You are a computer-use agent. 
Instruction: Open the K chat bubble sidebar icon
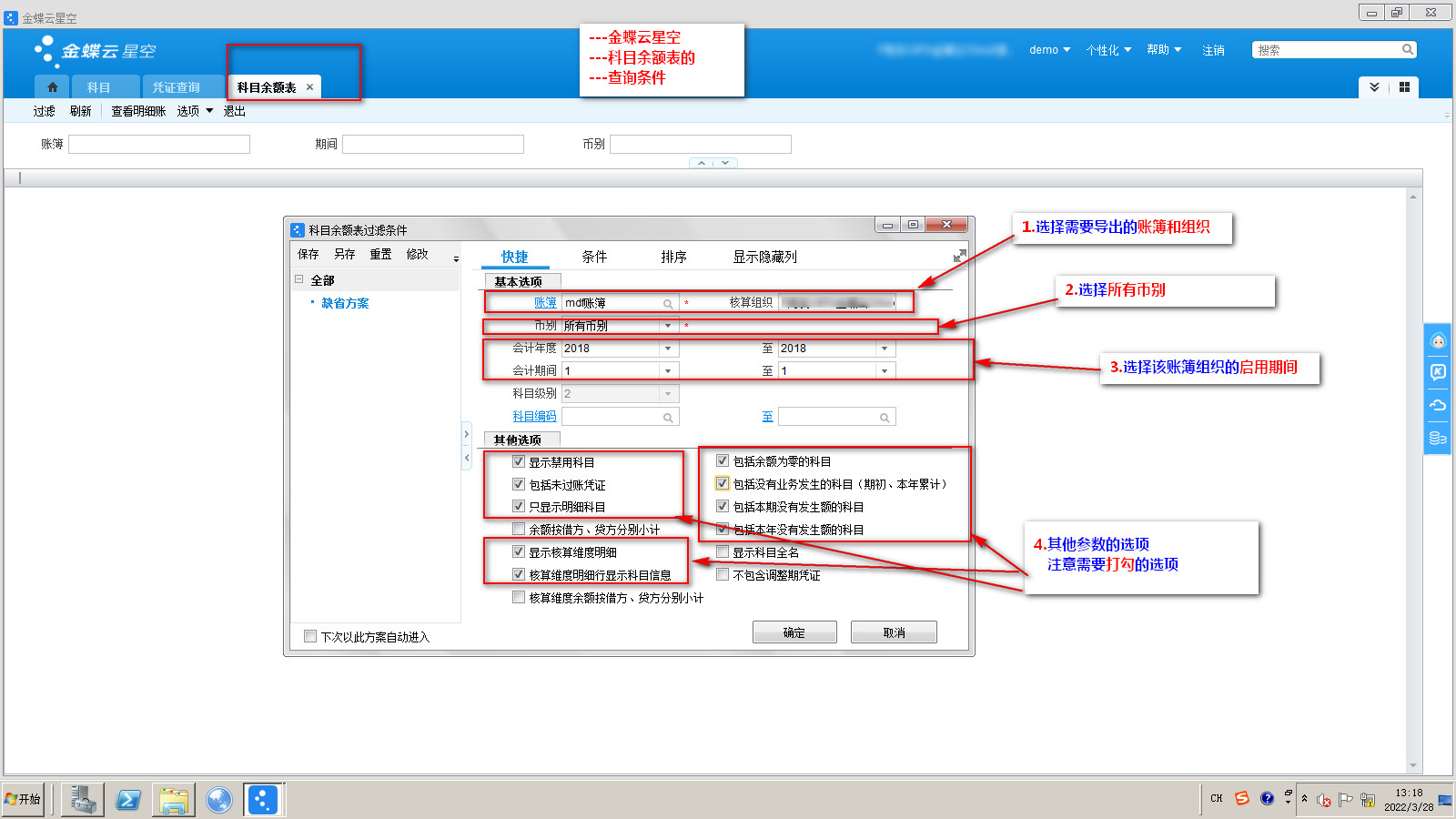[1438, 372]
